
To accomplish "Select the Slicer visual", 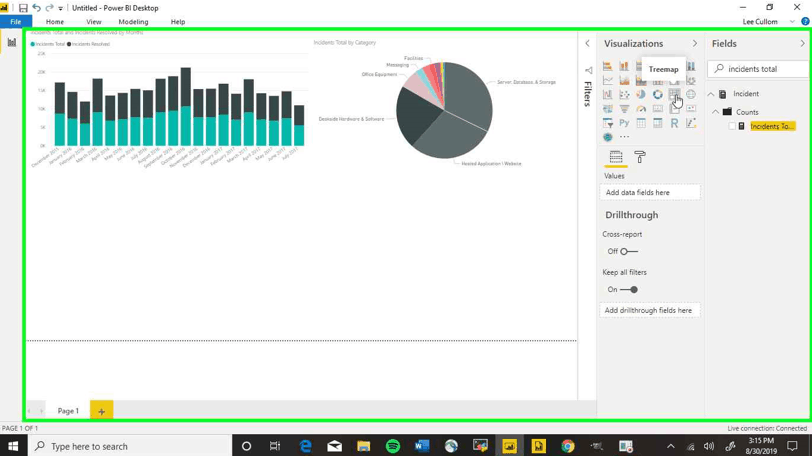I will (x=607, y=123).
